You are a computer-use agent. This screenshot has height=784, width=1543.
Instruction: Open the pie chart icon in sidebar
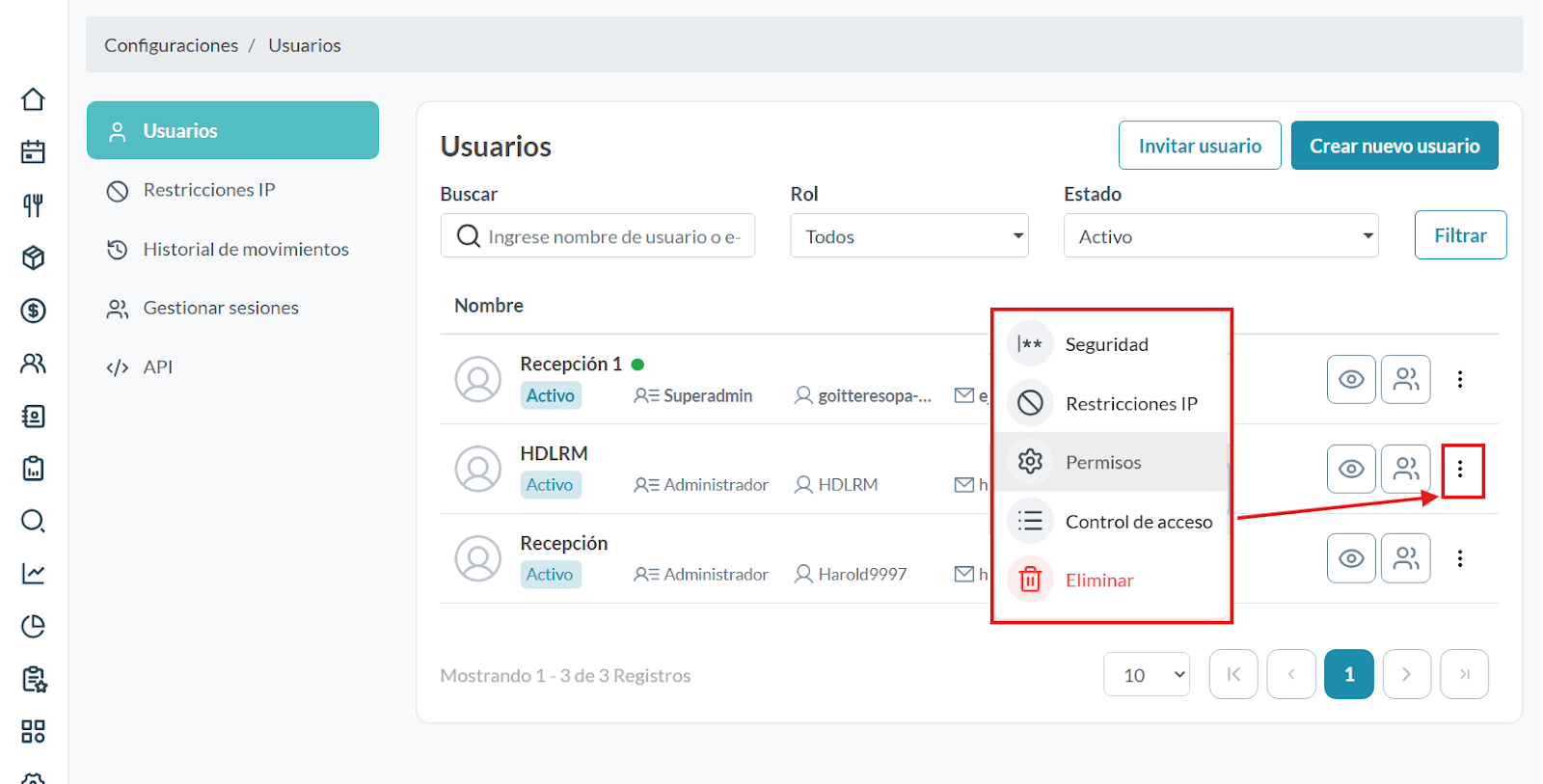click(33, 627)
